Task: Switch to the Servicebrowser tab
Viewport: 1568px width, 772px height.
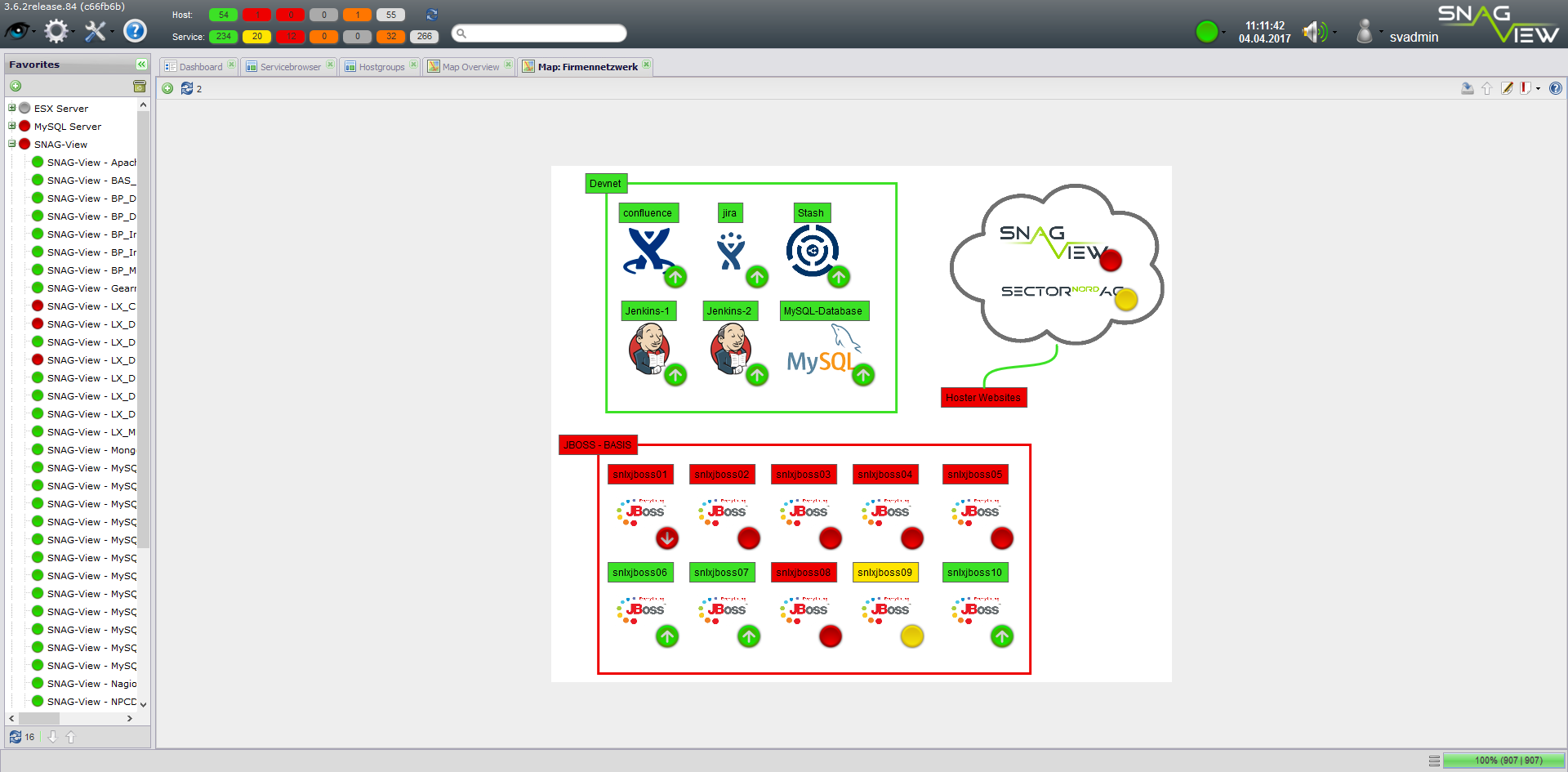Action: coord(291,67)
